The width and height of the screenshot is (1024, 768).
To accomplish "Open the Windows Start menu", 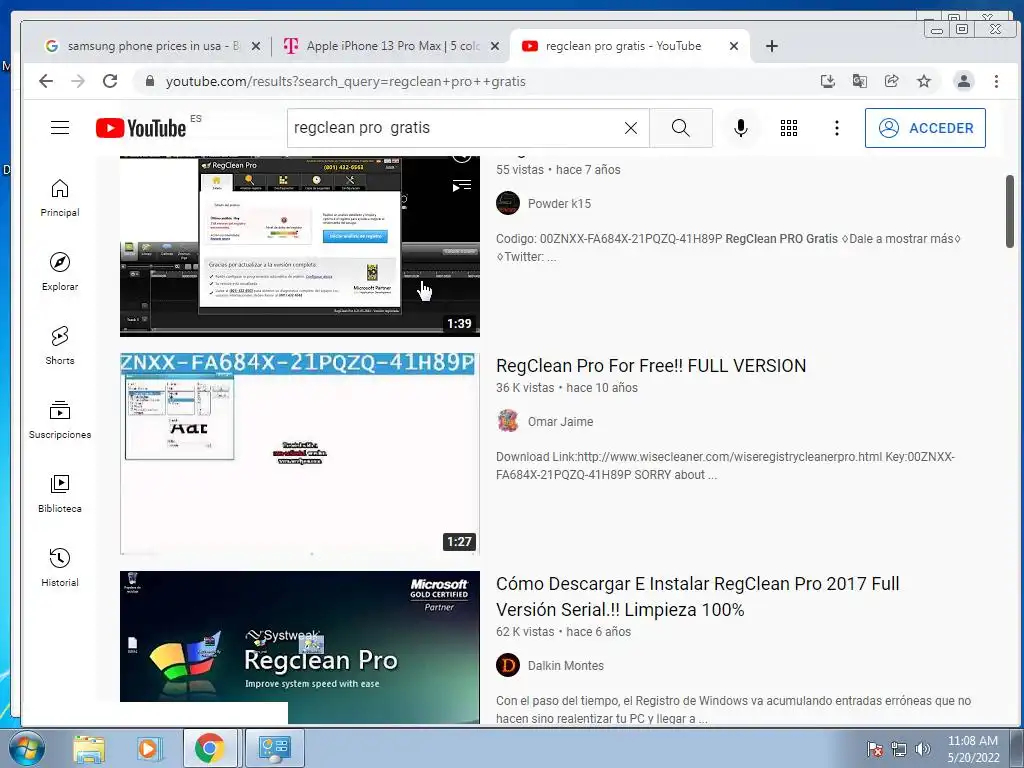I will [26, 748].
